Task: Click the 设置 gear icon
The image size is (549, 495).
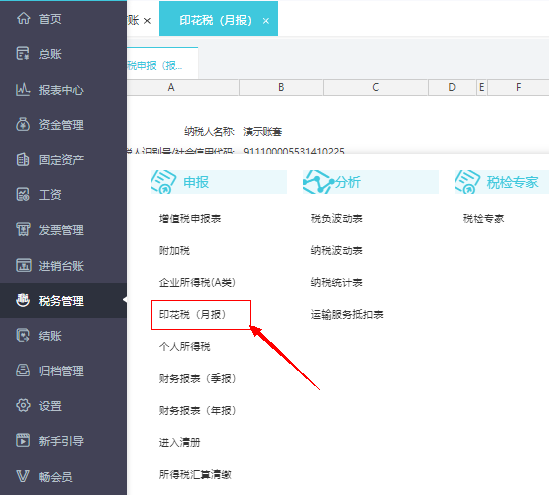Action: [x=23, y=405]
